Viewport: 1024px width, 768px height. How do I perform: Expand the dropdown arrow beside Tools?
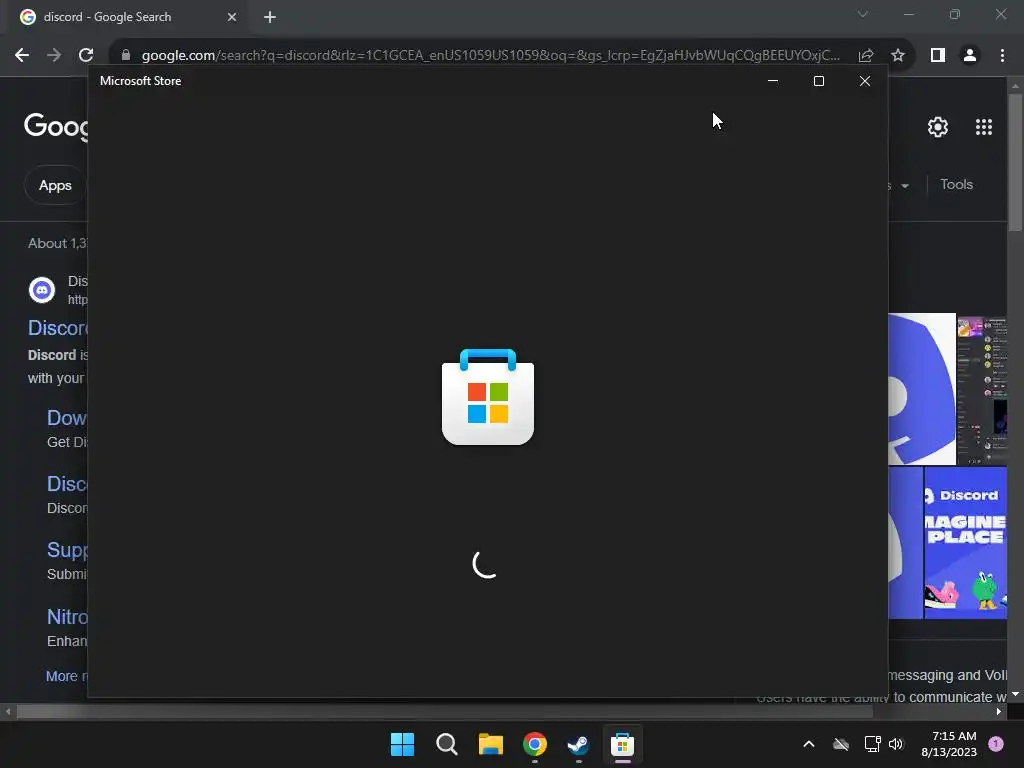[905, 186]
